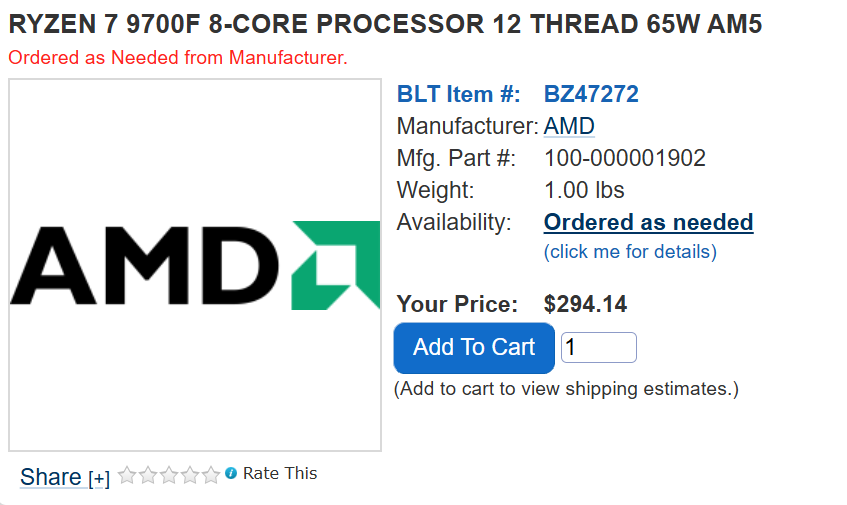This screenshot has width=847, height=505.
Task: Click the Rate This label
Action: click(x=280, y=473)
